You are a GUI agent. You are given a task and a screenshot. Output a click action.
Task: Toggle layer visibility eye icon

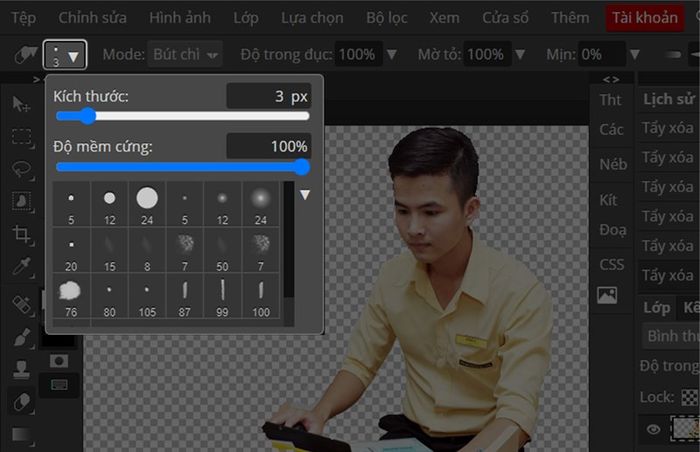click(654, 429)
